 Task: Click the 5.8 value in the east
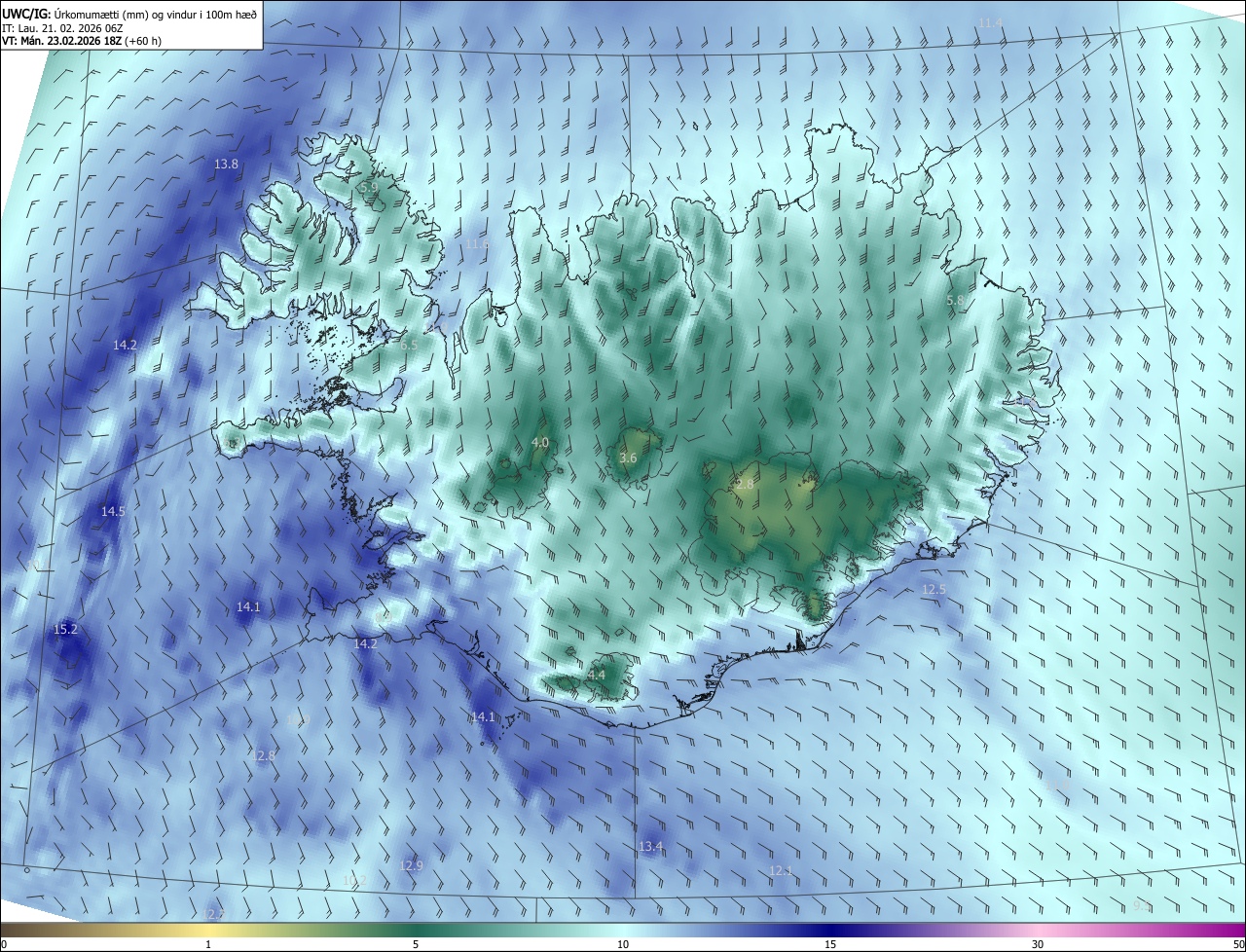[955, 301]
